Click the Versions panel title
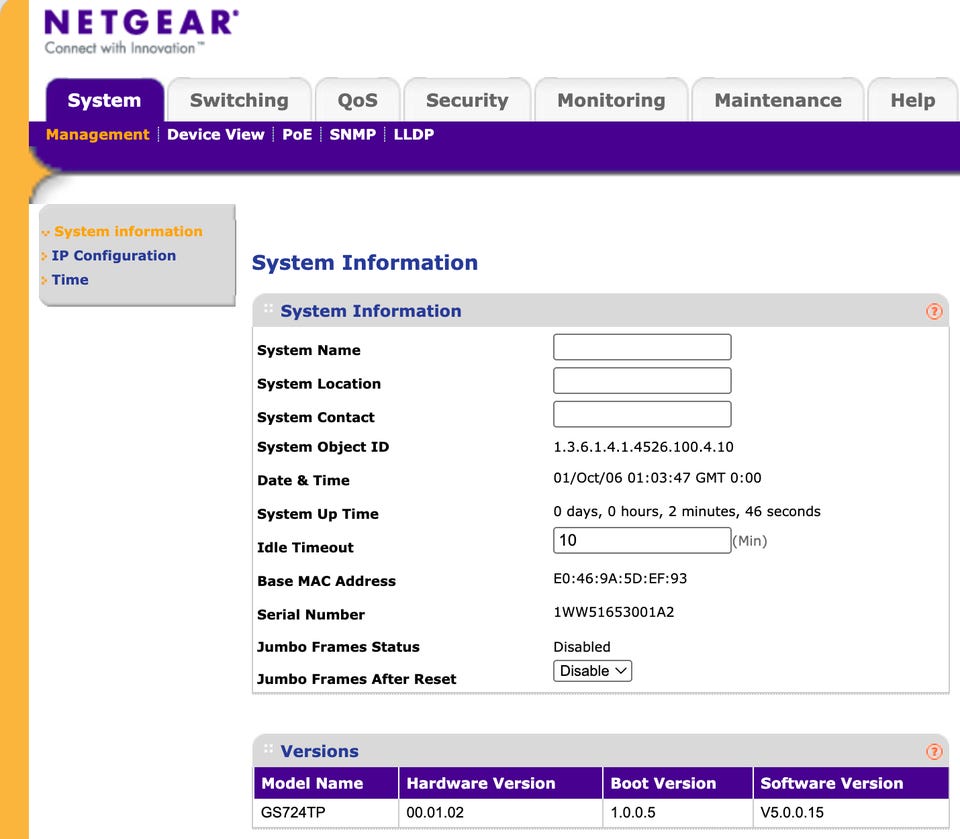This screenshot has height=839, width=960. [x=320, y=751]
